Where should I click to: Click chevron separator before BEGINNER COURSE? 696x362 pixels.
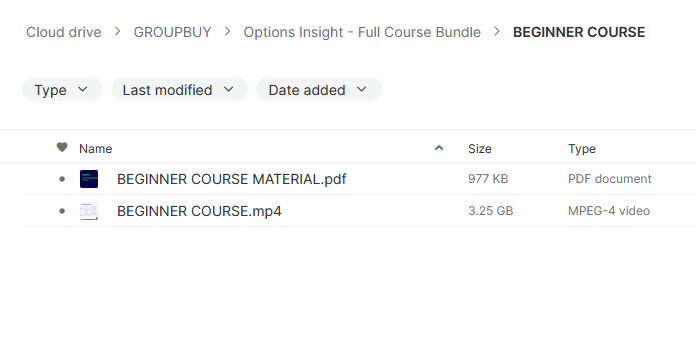[x=497, y=32]
